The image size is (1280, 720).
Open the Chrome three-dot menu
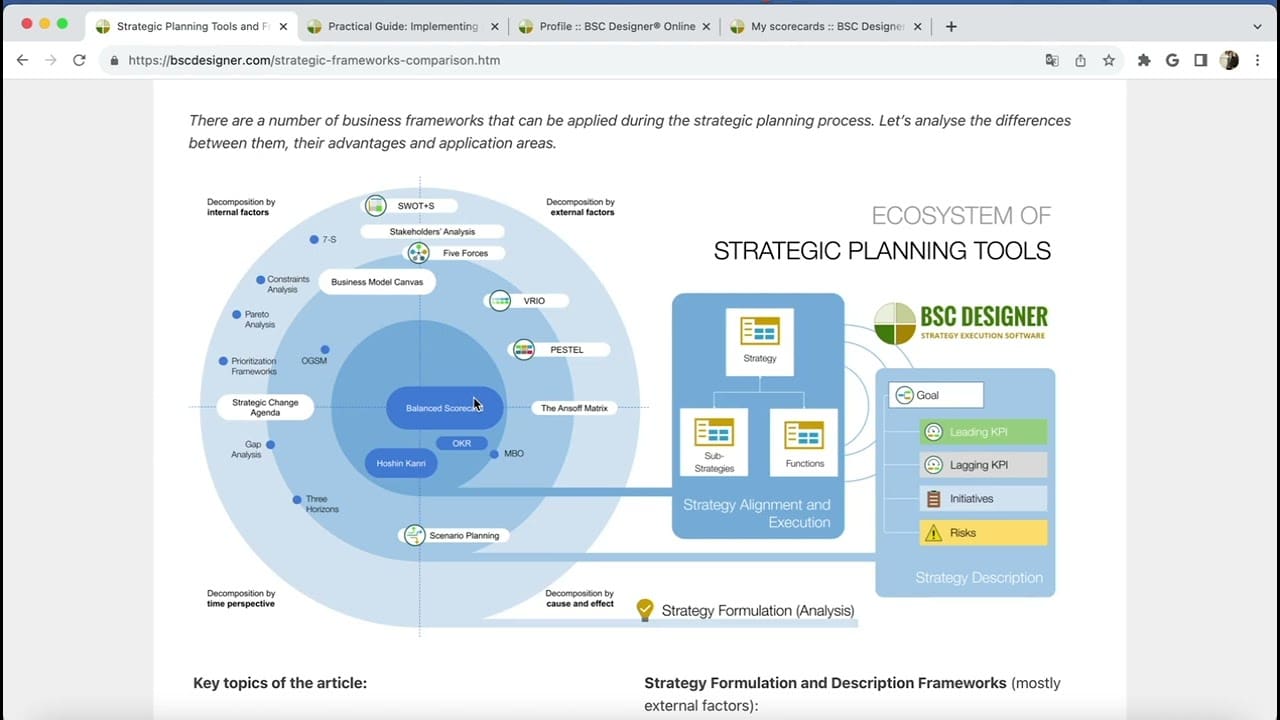click(1257, 60)
